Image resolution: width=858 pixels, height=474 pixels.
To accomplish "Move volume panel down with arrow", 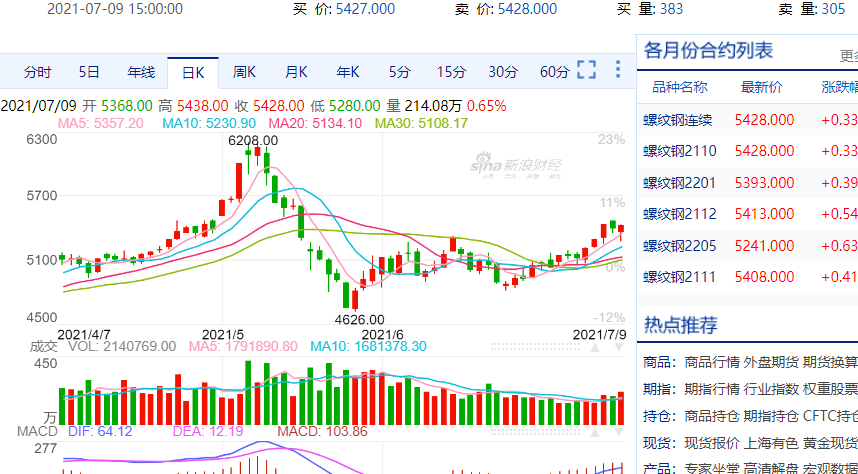I will pyautogui.click(x=619, y=347).
